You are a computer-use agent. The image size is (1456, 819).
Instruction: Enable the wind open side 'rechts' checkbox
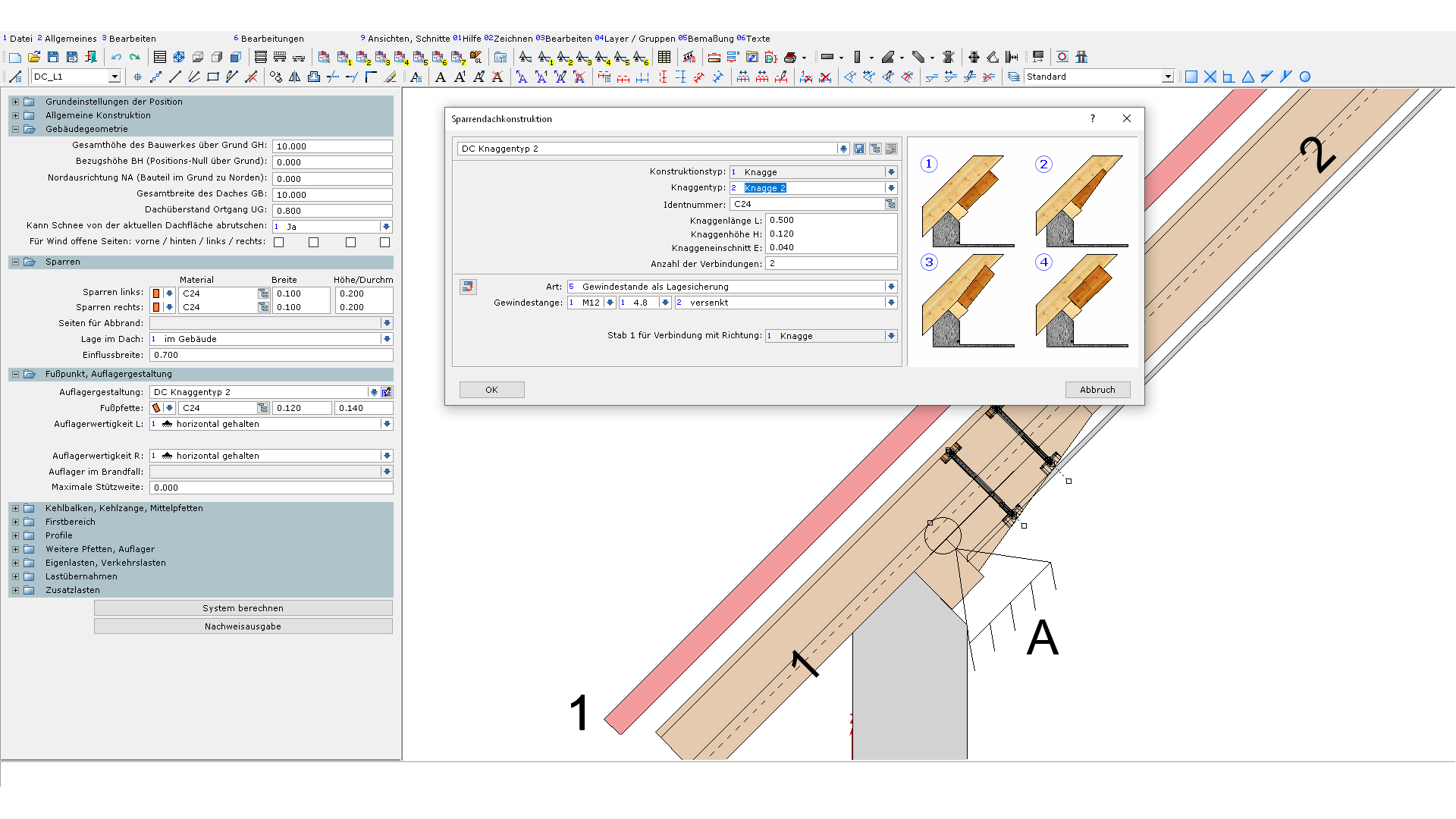385,243
